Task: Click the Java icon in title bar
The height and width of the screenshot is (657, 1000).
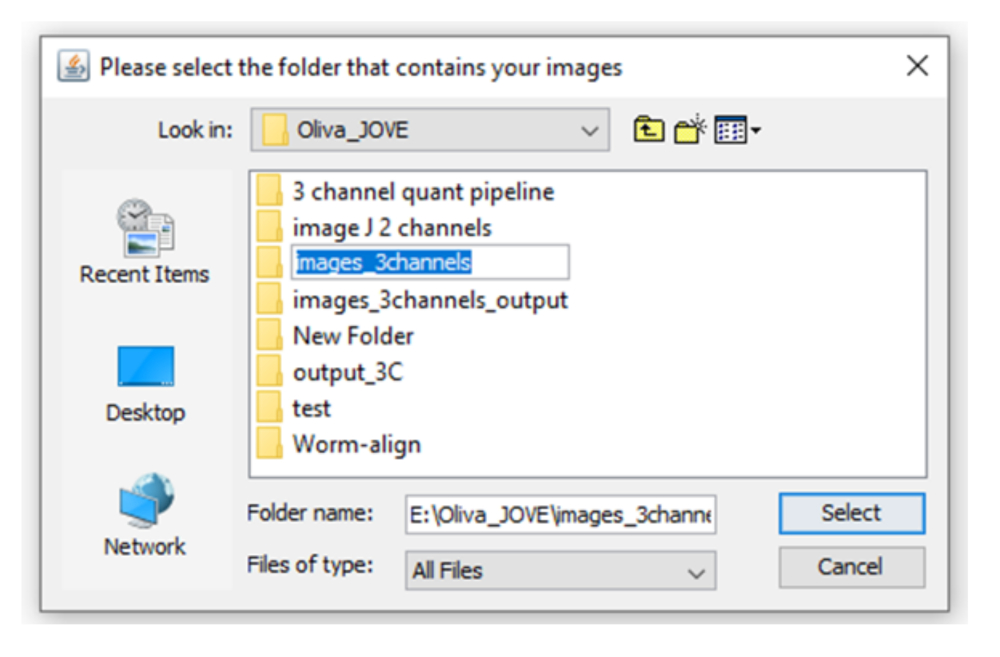Action: [73, 68]
